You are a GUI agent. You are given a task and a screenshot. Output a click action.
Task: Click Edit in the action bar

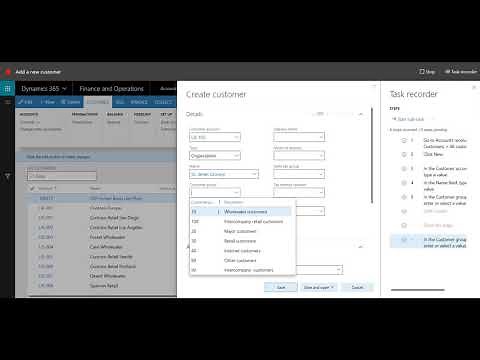click(x=26, y=102)
